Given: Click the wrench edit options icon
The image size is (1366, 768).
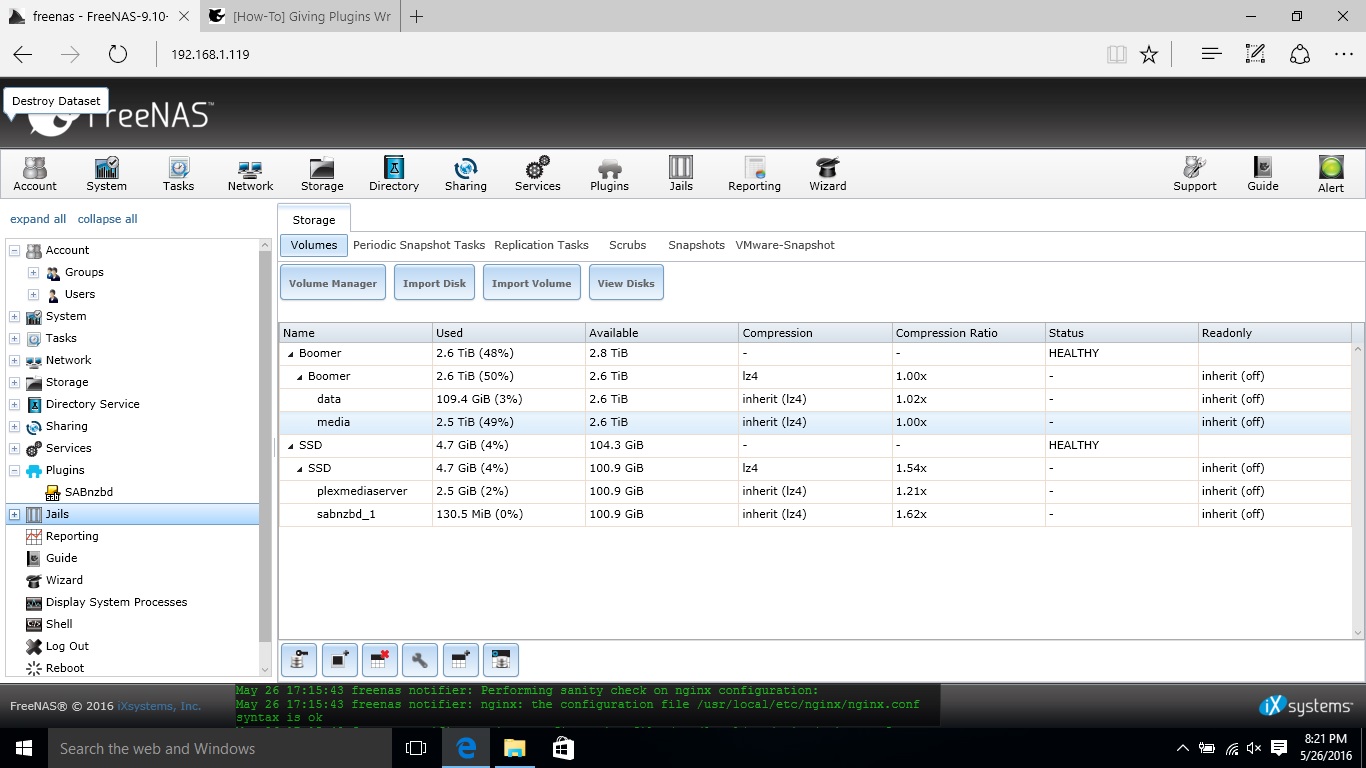Looking at the screenshot, I should click(x=420, y=660).
